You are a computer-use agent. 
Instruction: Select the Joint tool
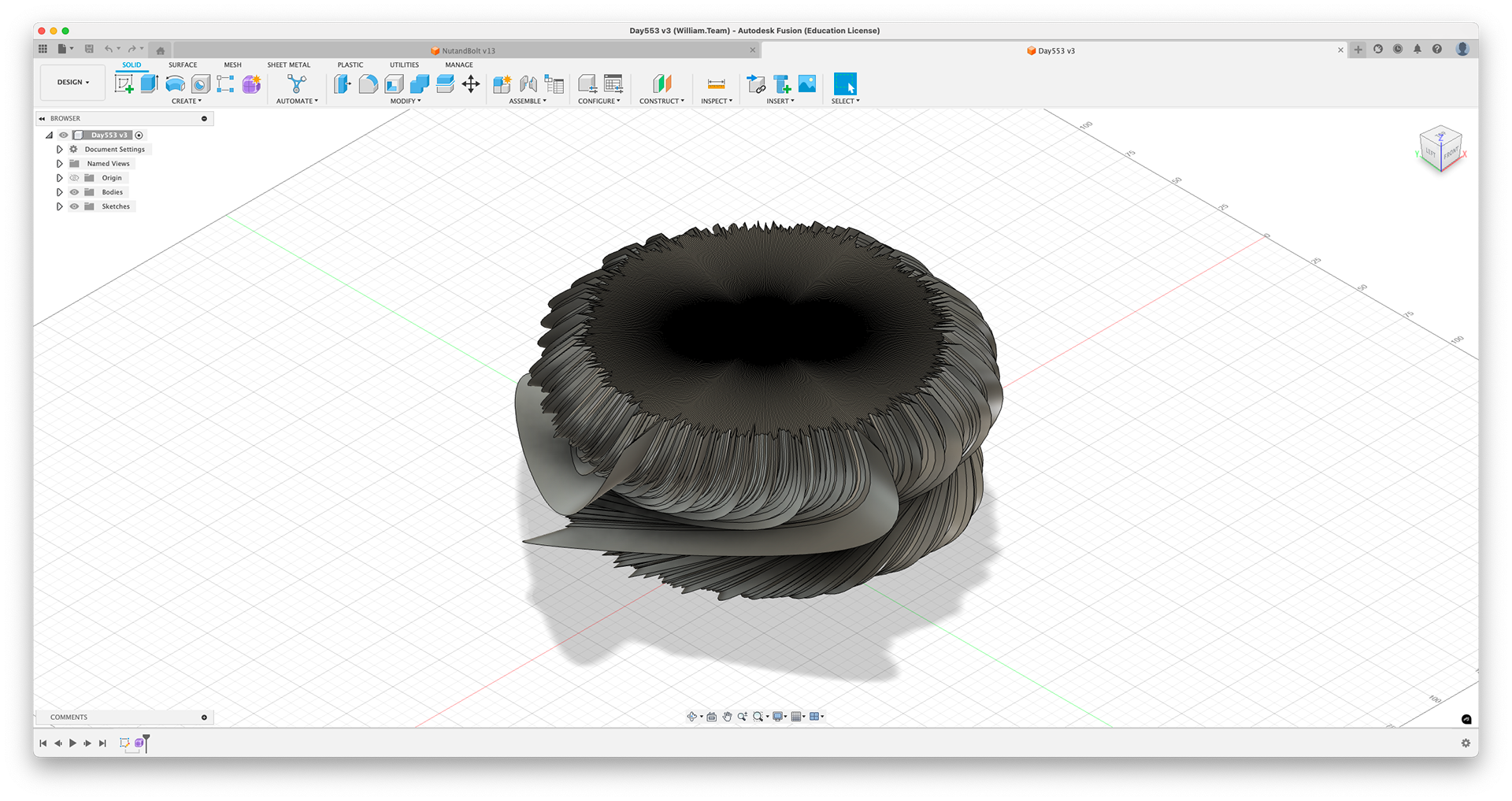click(528, 84)
